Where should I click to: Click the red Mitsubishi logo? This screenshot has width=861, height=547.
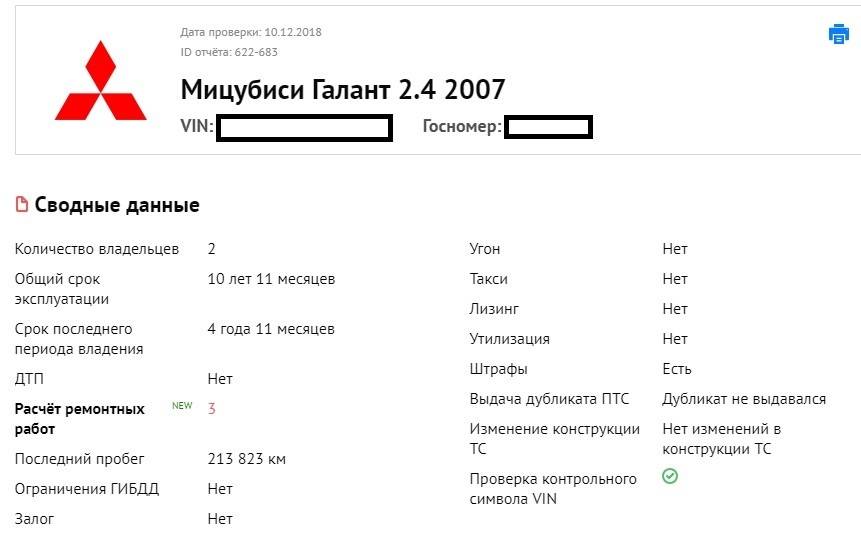[x=101, y=82]
